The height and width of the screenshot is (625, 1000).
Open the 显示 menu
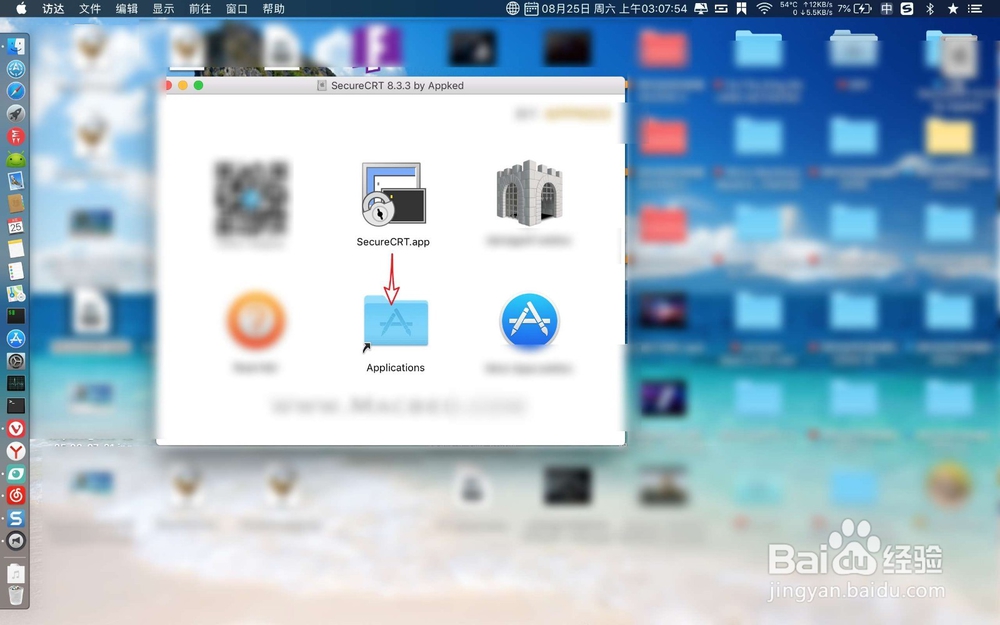click(x=163, y=8)
